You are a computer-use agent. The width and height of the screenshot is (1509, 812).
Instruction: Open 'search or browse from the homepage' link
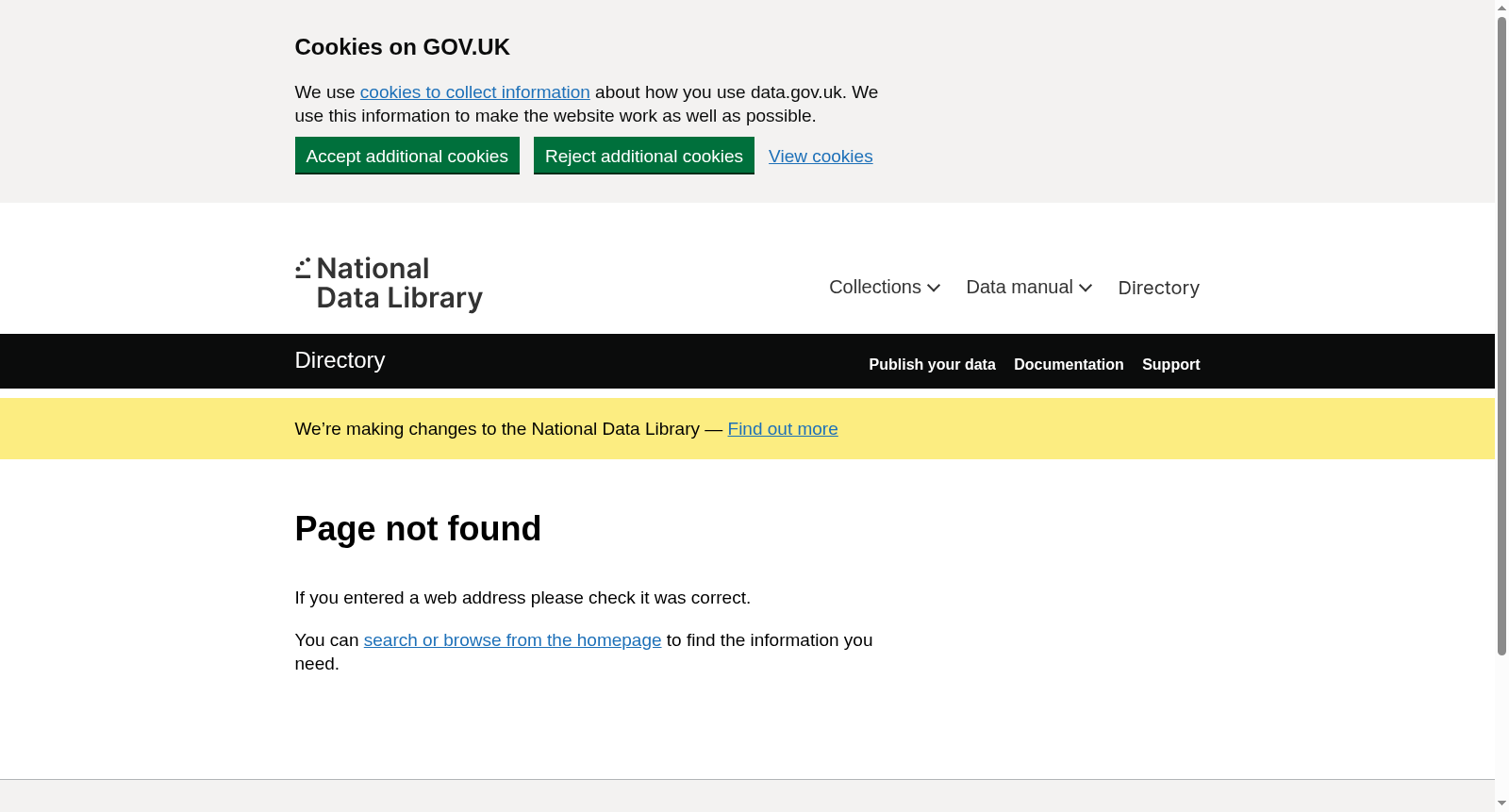(513, 640)
